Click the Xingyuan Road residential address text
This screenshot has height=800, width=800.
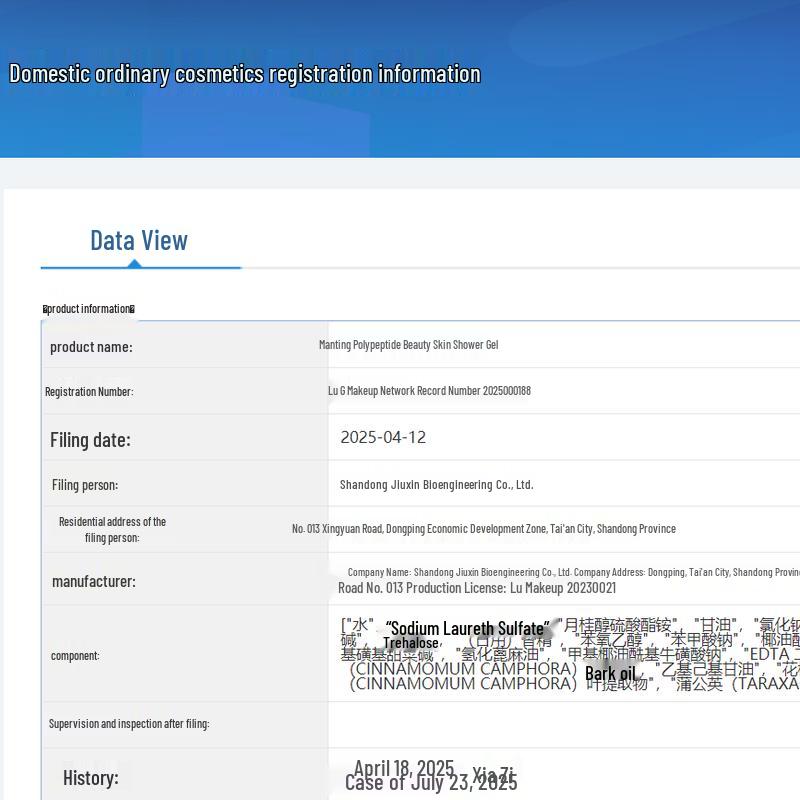click(483, 529)
